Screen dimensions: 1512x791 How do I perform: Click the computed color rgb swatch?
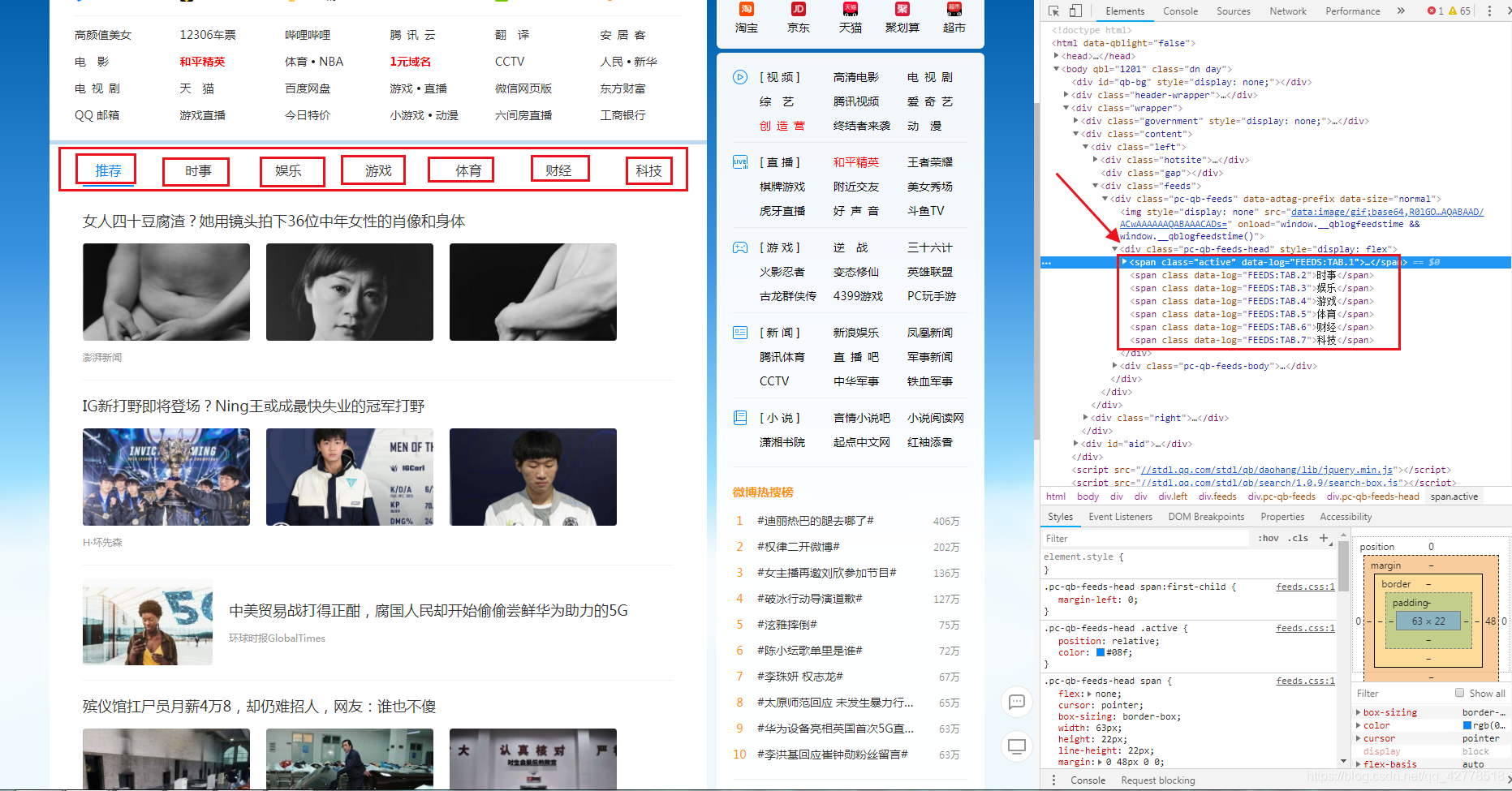pos(1467,725)
